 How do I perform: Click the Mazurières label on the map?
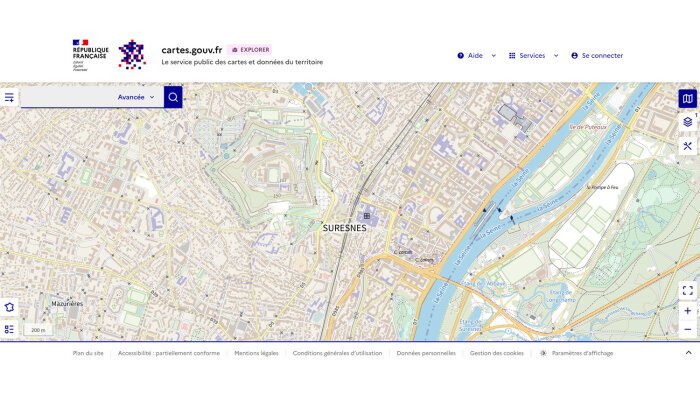pyautogui.click(x=67, y=304)
